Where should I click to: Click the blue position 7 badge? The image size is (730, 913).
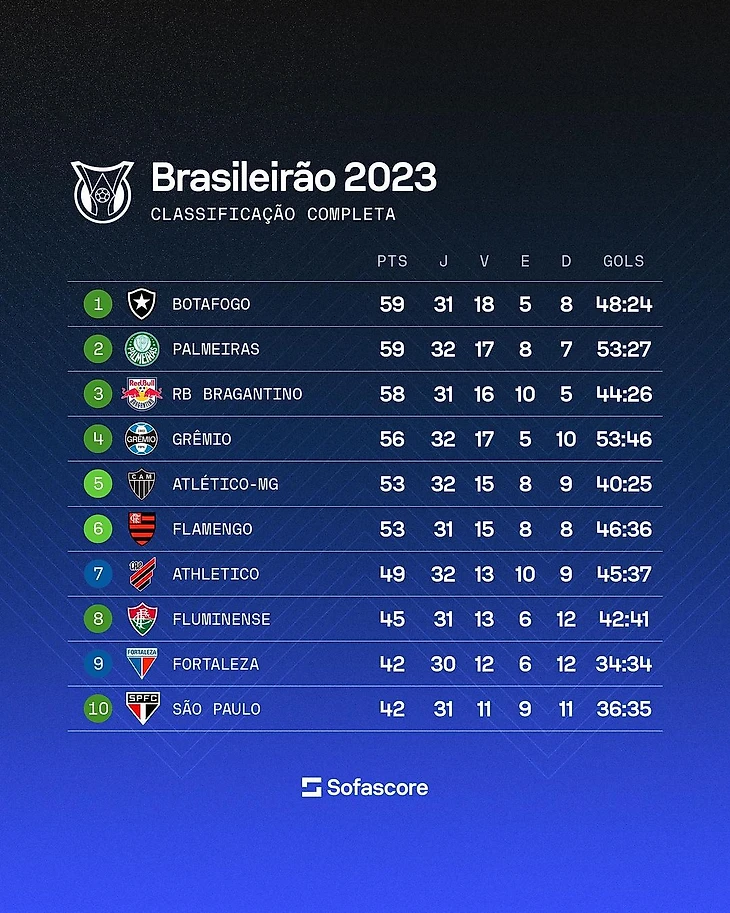[x=98, y=574]
